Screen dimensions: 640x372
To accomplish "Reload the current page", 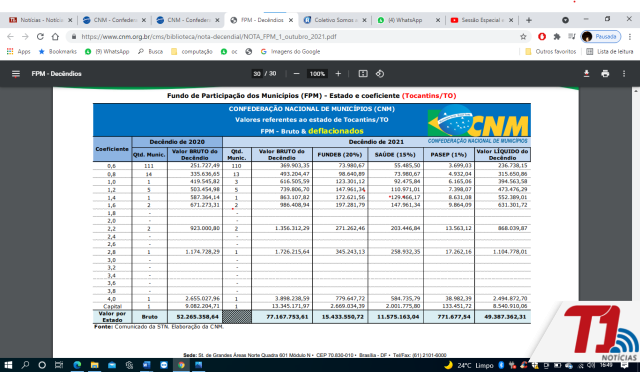I will [x=40, y=37].
